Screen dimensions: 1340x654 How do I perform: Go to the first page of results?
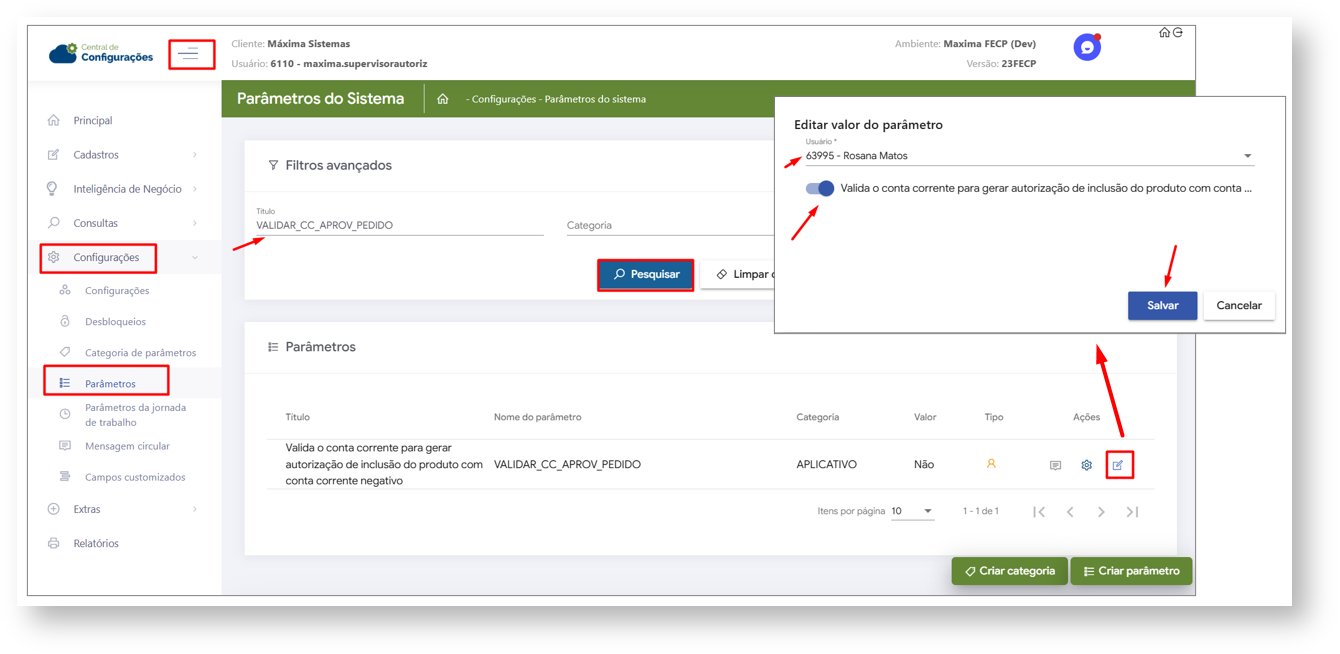tap(1039, 512)
